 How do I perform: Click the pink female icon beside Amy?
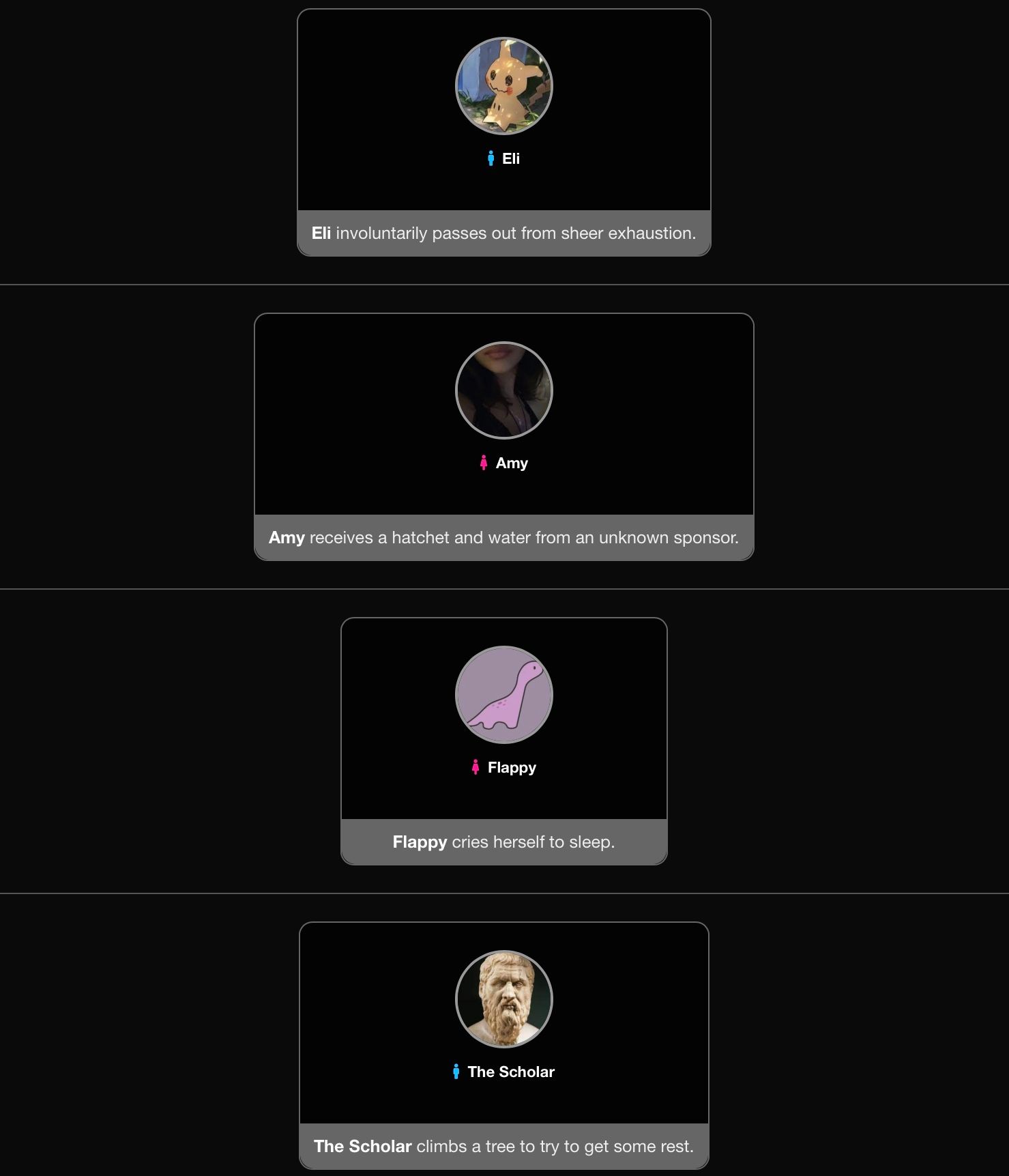(x=484, y=463)
